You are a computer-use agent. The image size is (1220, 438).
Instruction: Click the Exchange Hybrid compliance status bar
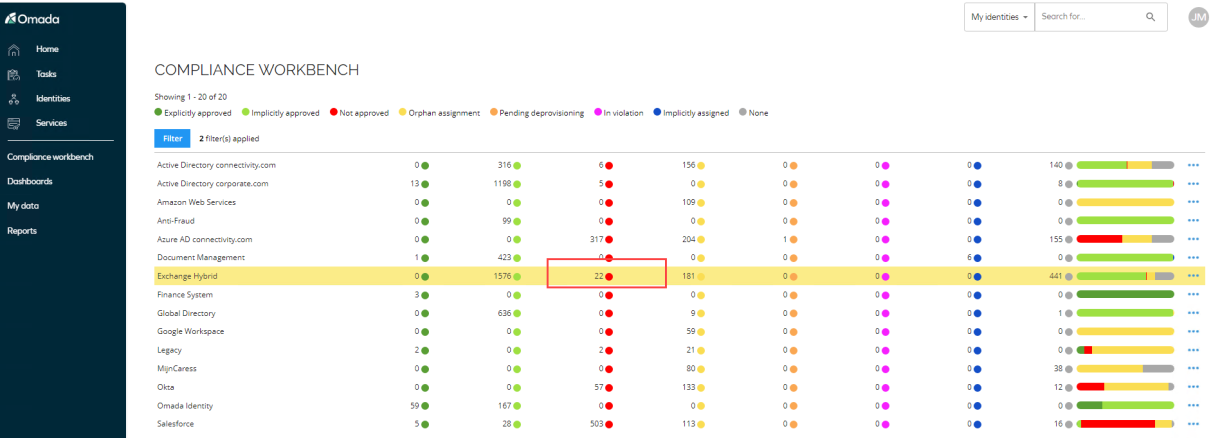point(1125,276)
